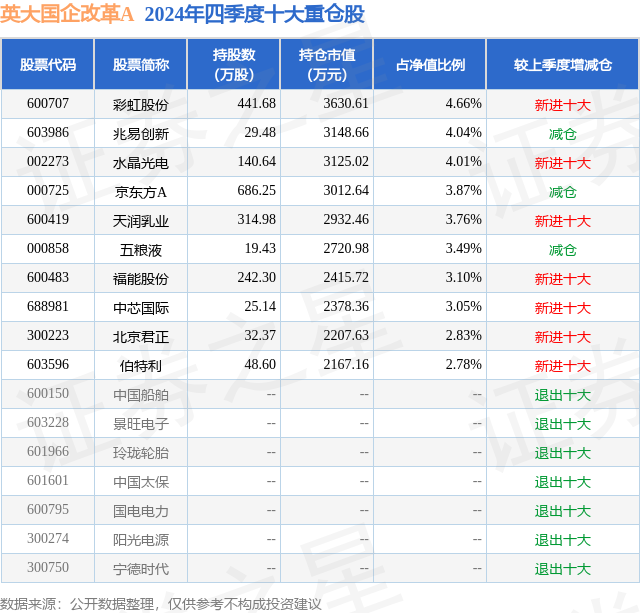640x613 pixels.
Task: Click 新进十大 status for 中芯国际
Action: click(563, 308)
